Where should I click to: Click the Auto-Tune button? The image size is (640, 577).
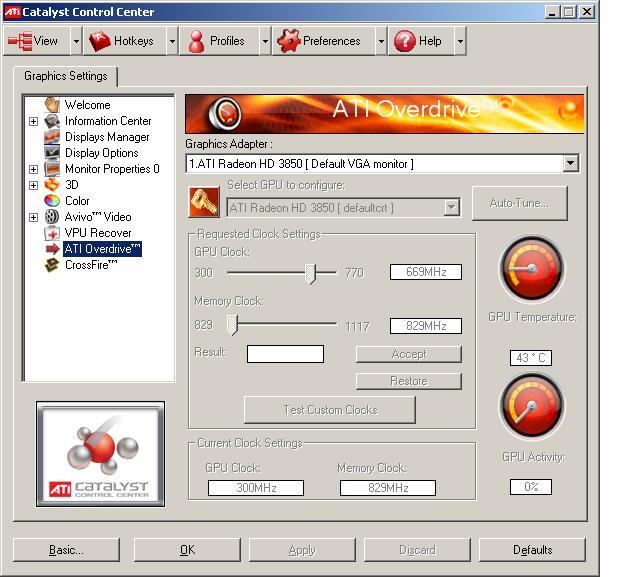[520, 203]
